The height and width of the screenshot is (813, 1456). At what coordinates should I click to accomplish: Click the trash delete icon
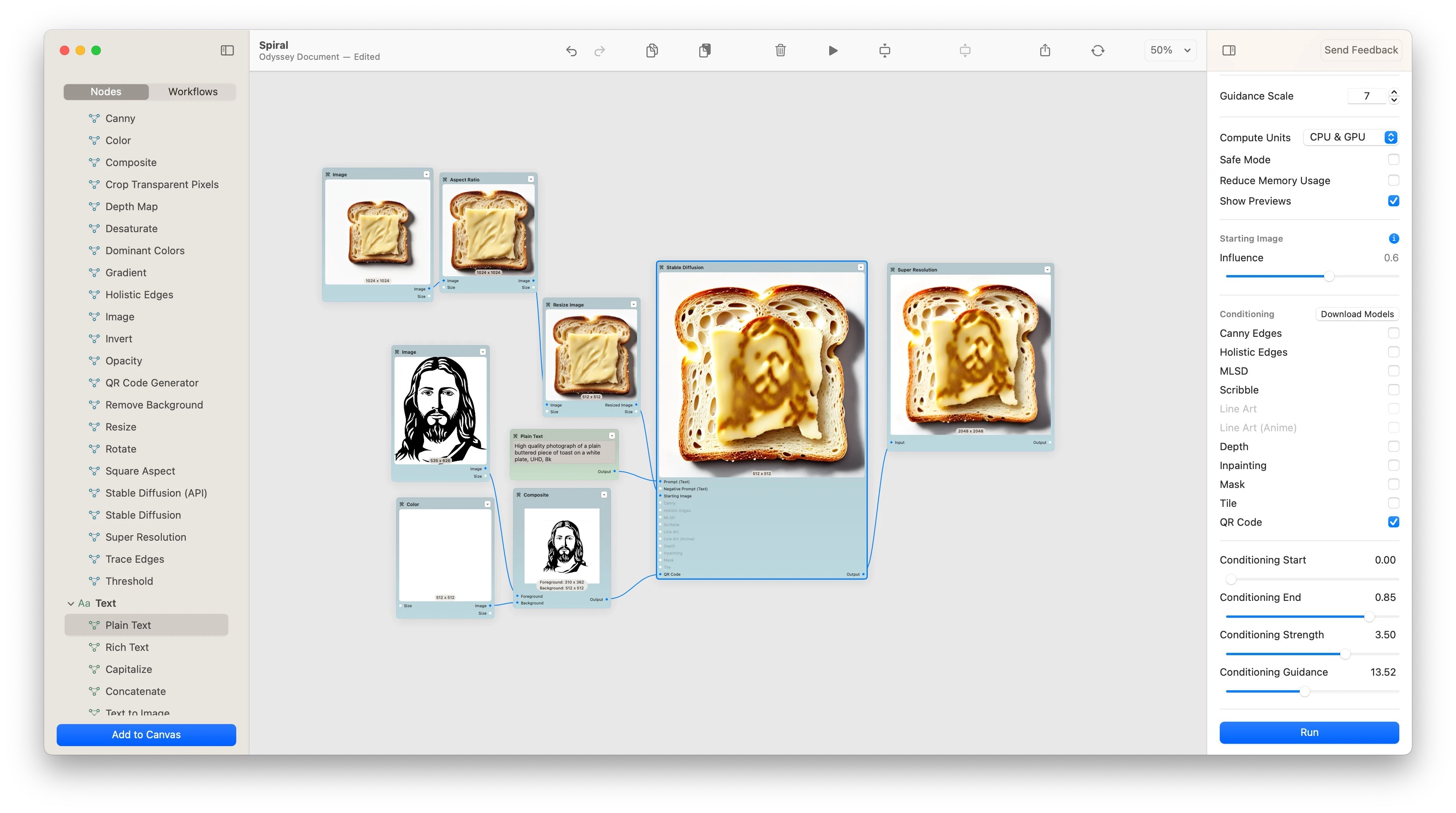click(x=780, y=50)
